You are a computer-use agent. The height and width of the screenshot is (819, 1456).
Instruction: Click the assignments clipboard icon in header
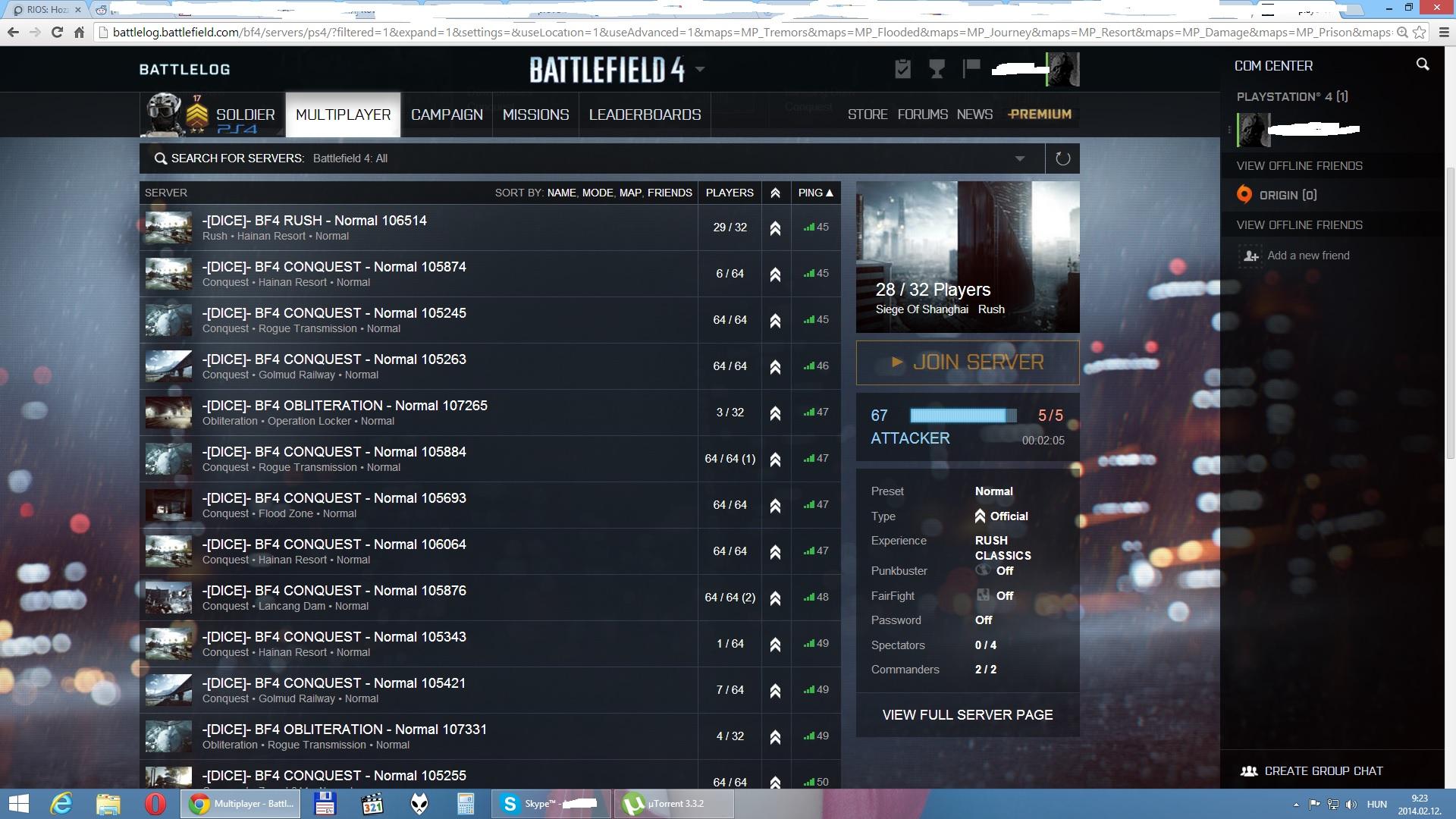pyautogui.click(x=902, y=69)
